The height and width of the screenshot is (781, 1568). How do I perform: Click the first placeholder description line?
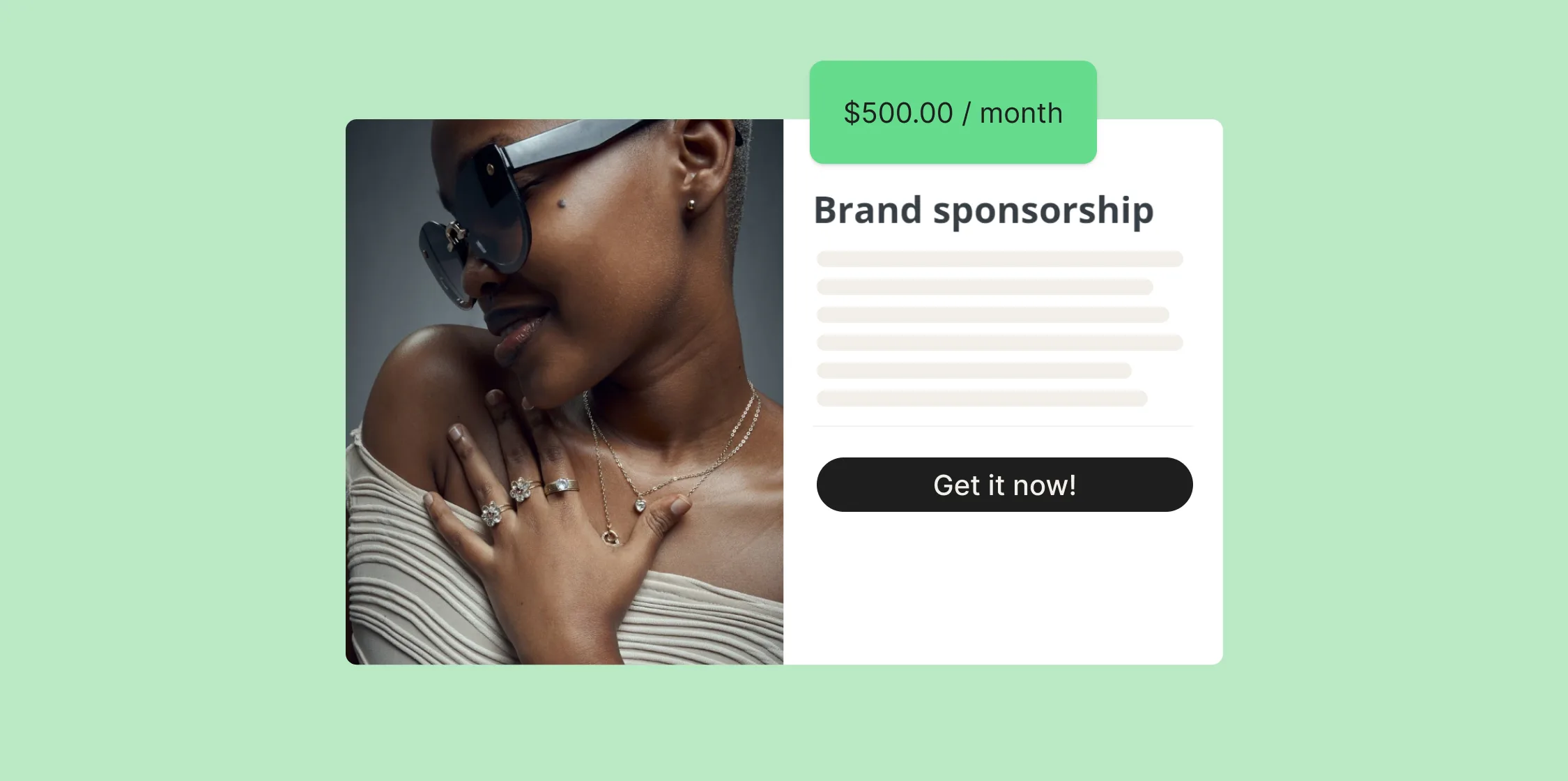(999, 259)
